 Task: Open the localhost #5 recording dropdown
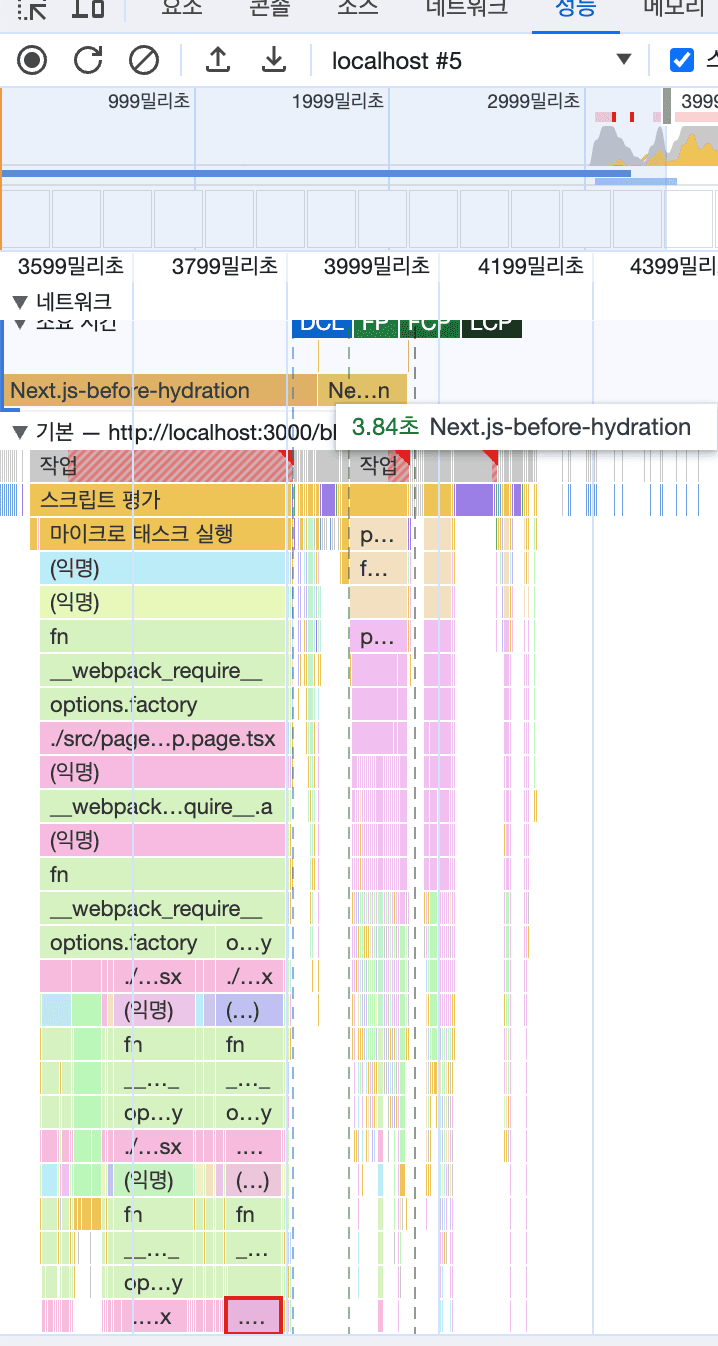pyautogui.click(x=482, y=60)
